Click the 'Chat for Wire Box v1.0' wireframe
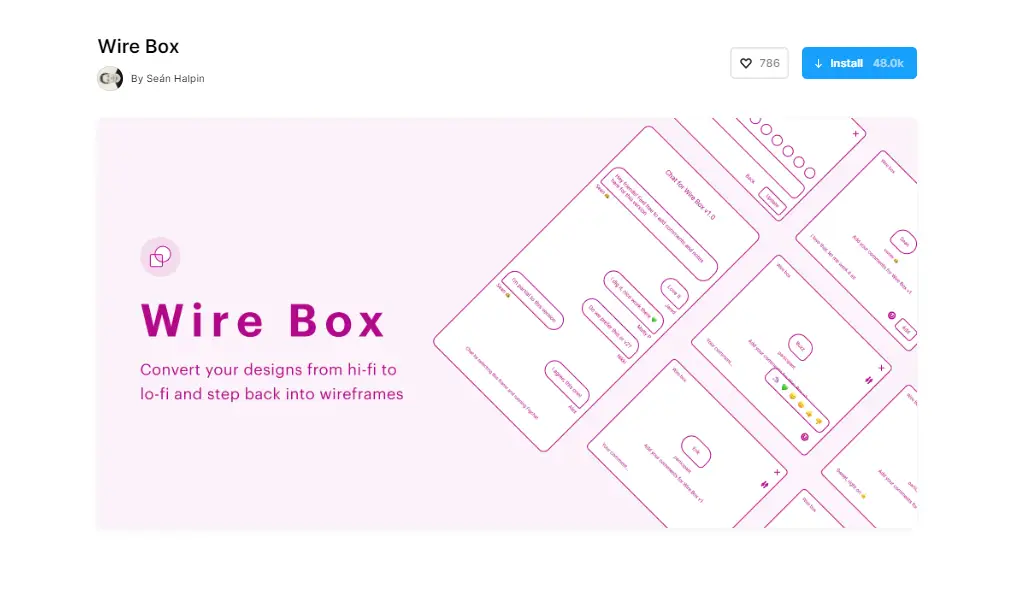Screen dimensions: 1014x605 [690, 195]
